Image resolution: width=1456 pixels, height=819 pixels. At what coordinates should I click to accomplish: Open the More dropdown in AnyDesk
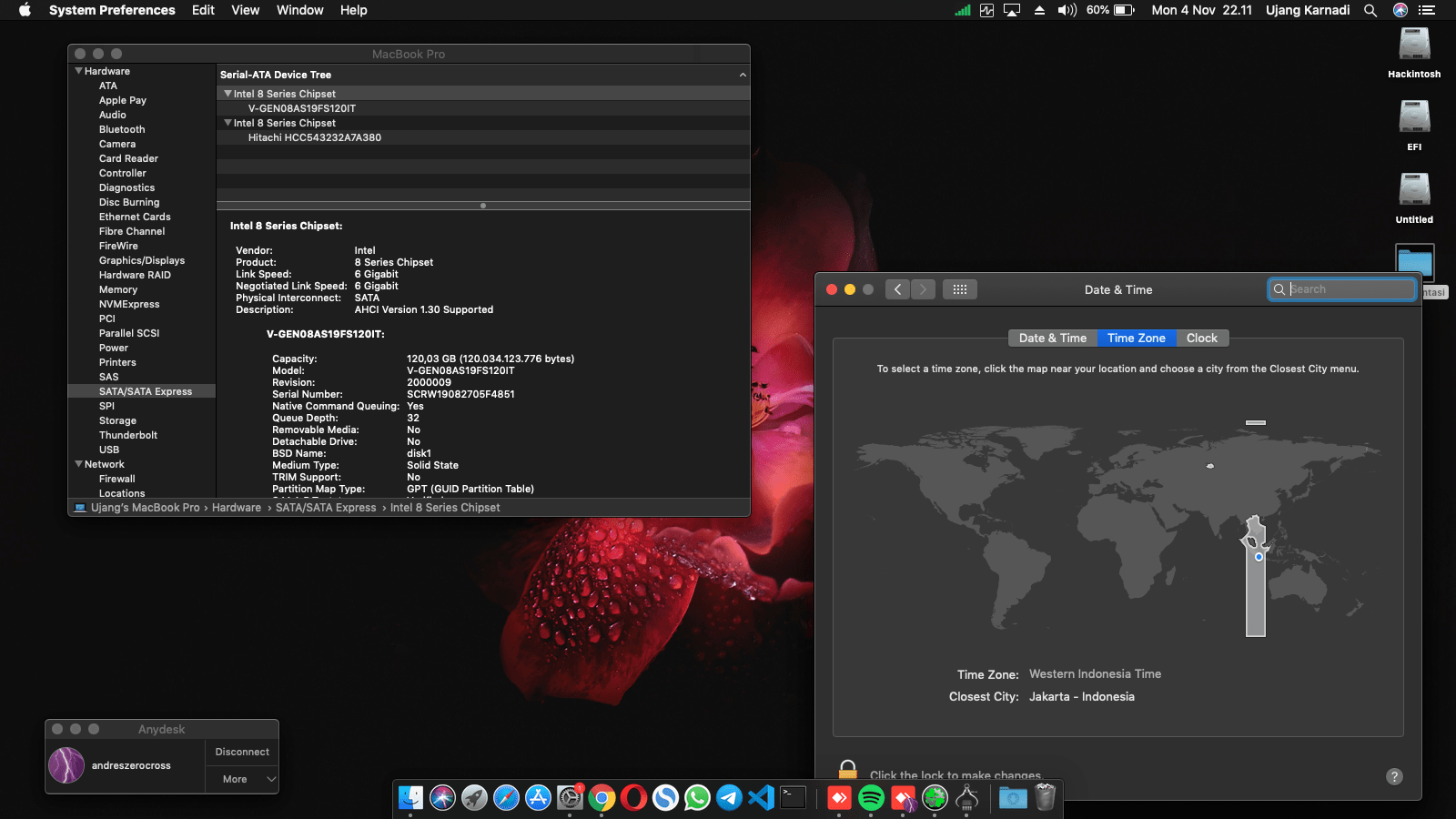point(241,779)
